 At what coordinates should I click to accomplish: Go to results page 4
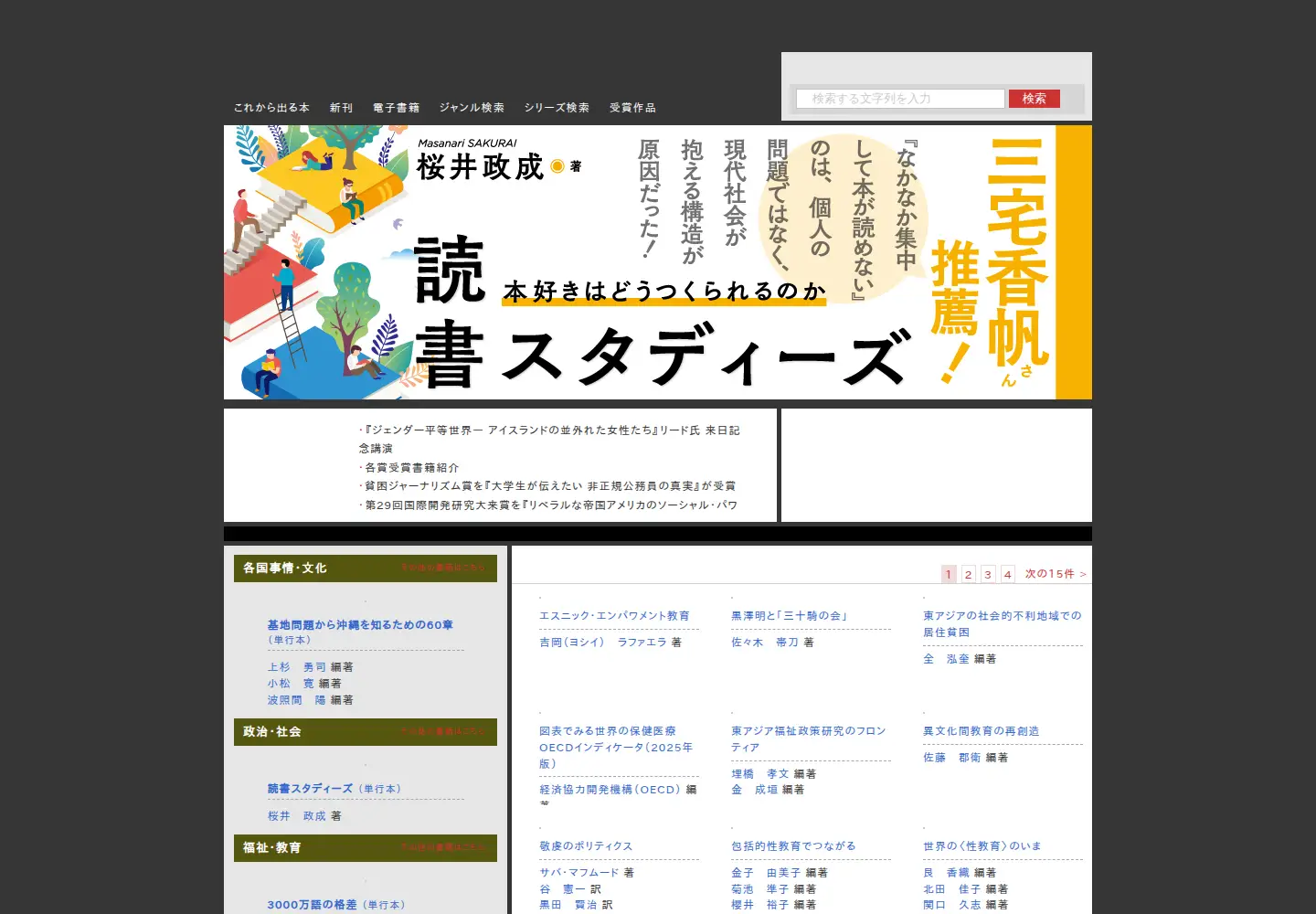1008,574
